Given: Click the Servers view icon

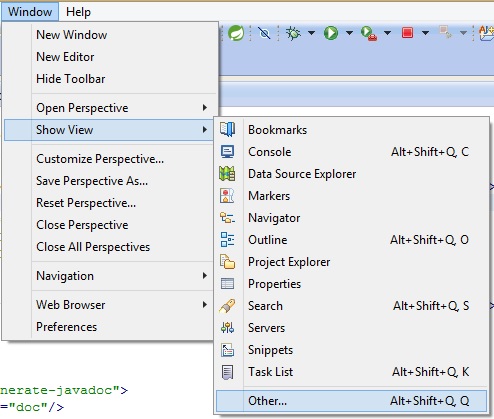Looking at the screenshot, I should pyautogui.click(x=227, y=328).
